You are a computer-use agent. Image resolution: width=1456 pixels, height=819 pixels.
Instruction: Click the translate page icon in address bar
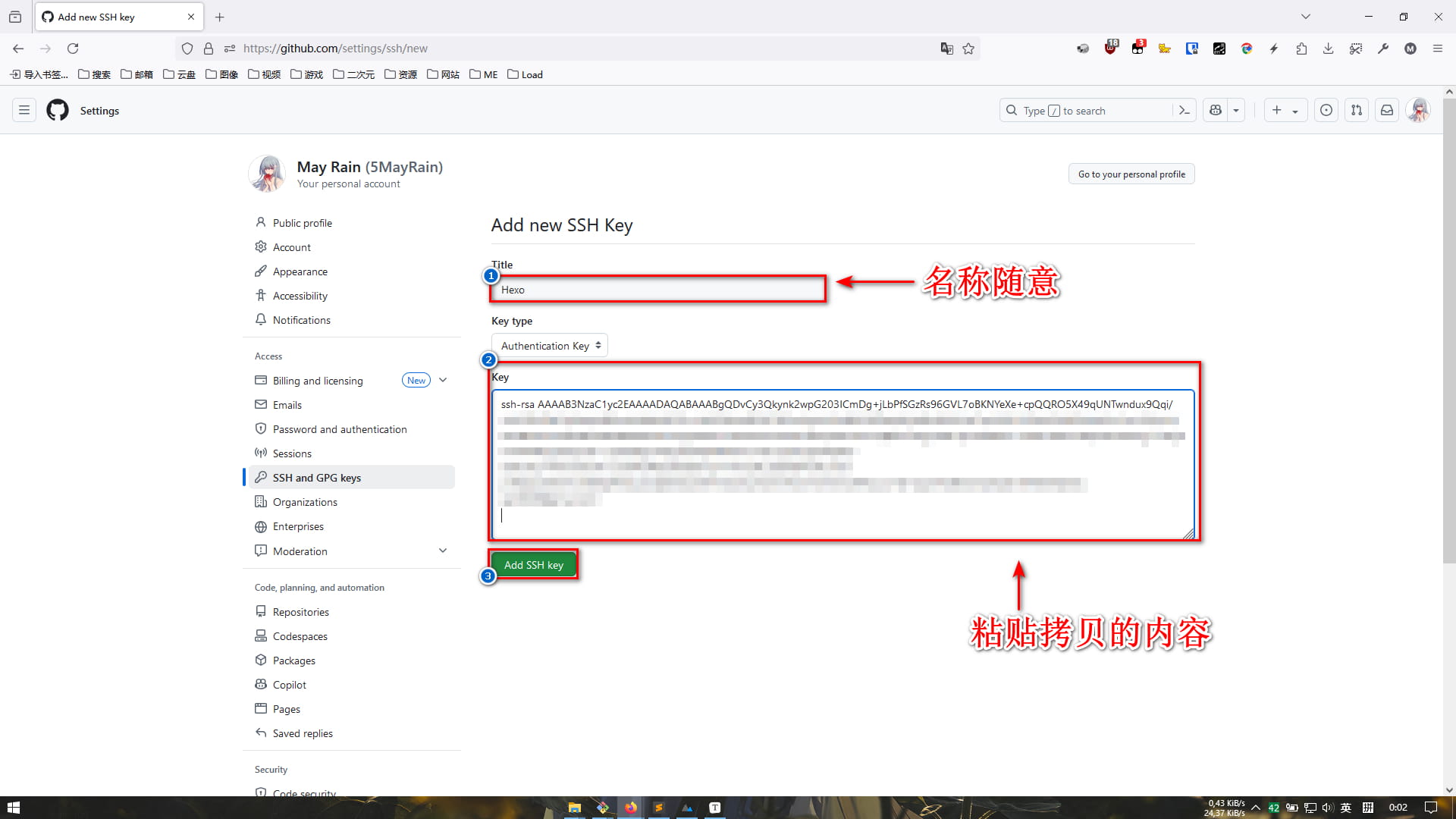[x=946, y=49]
